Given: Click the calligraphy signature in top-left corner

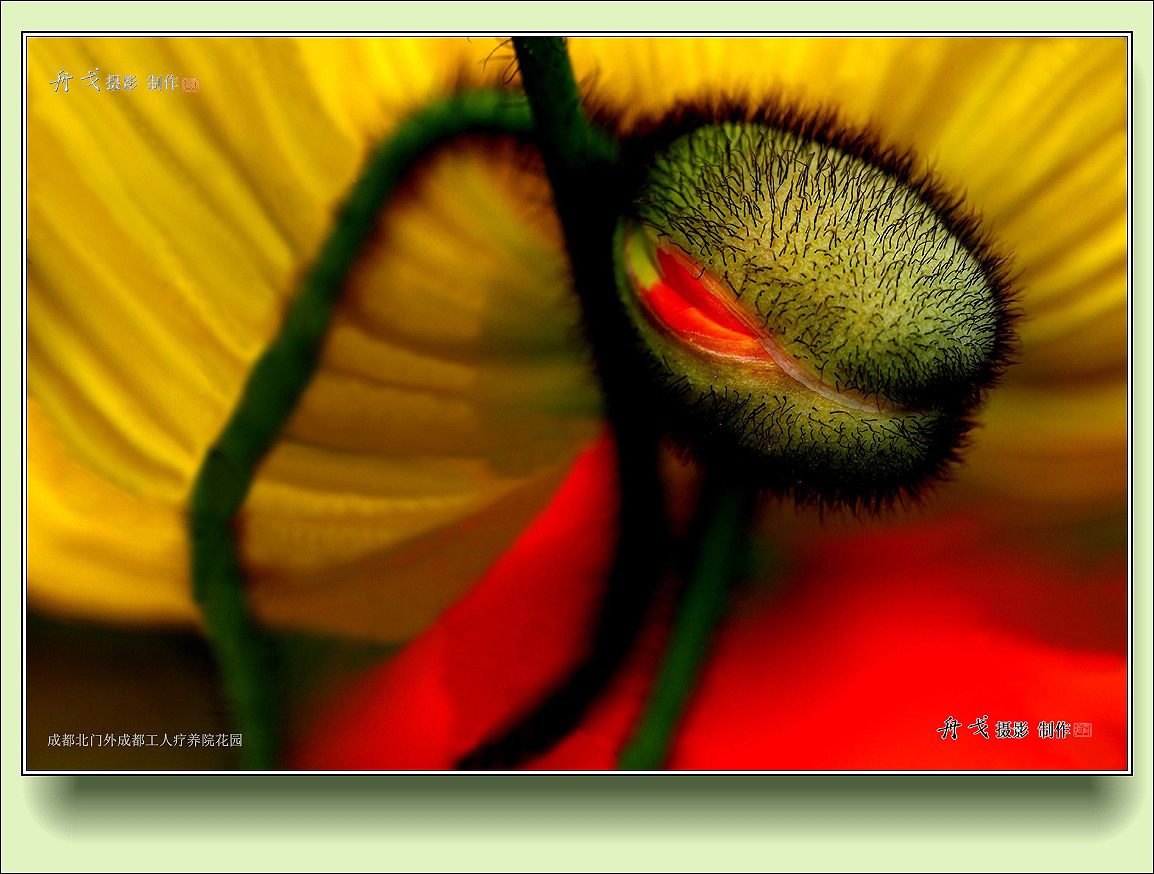Looking at the screenshot, I should click(76, 80).
